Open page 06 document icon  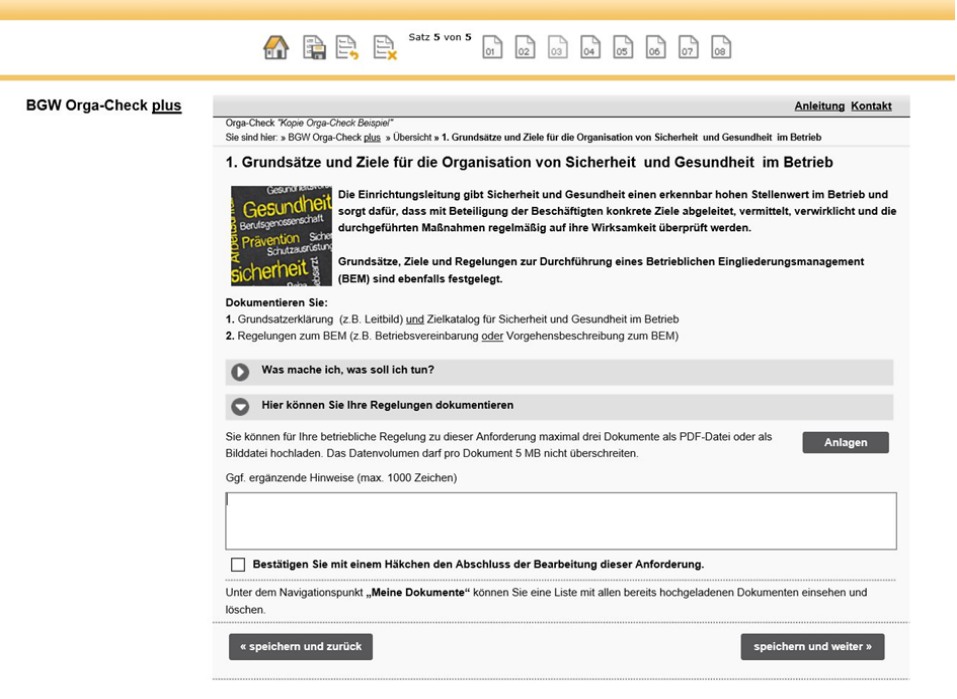point(655,48)
